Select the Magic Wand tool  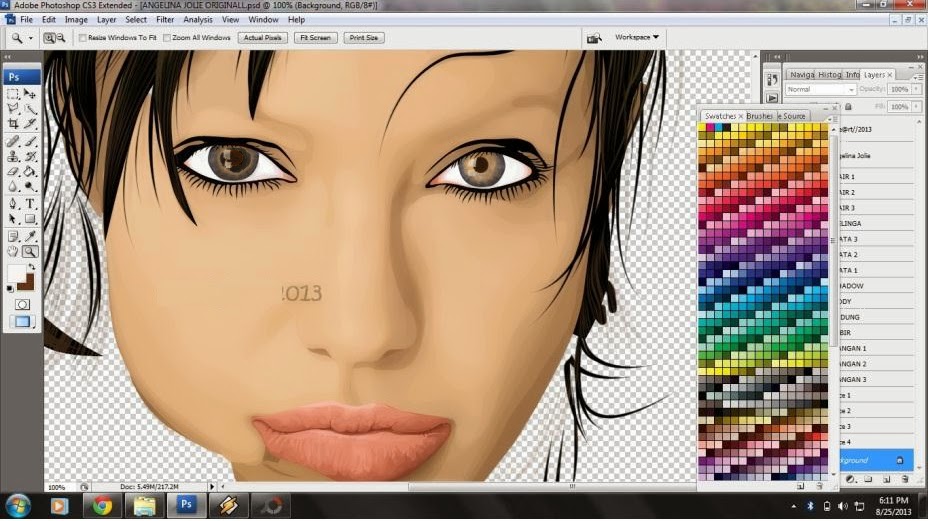click(x=30, y=109)
